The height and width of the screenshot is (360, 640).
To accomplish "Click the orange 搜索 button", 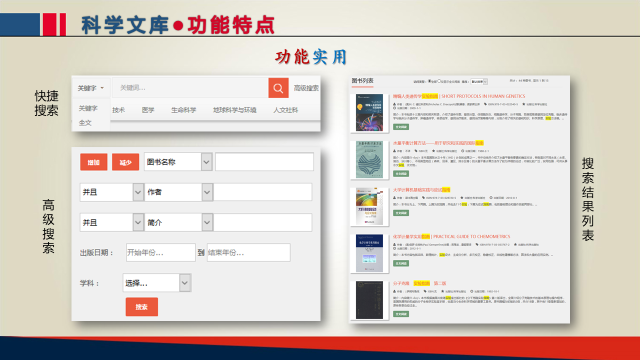I will (142, 307).
